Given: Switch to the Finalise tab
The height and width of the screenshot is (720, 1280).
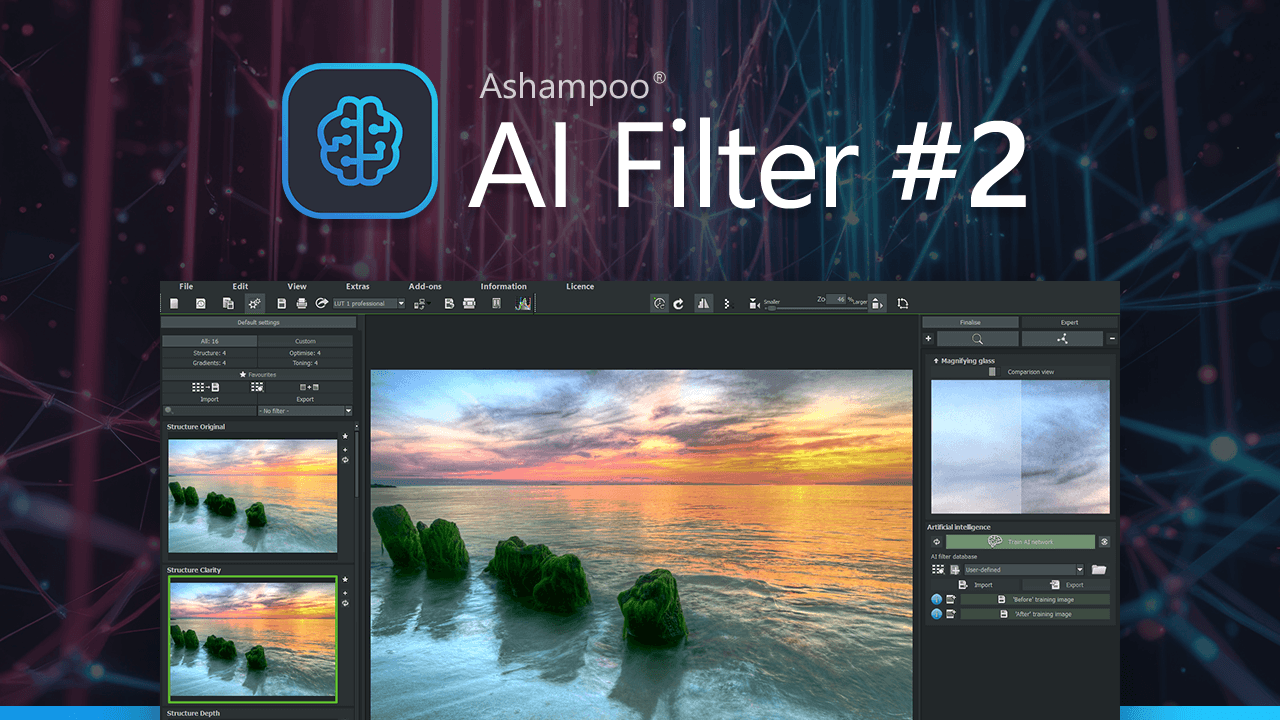Looking at the screenshot, I should click(x=970, y=322).
